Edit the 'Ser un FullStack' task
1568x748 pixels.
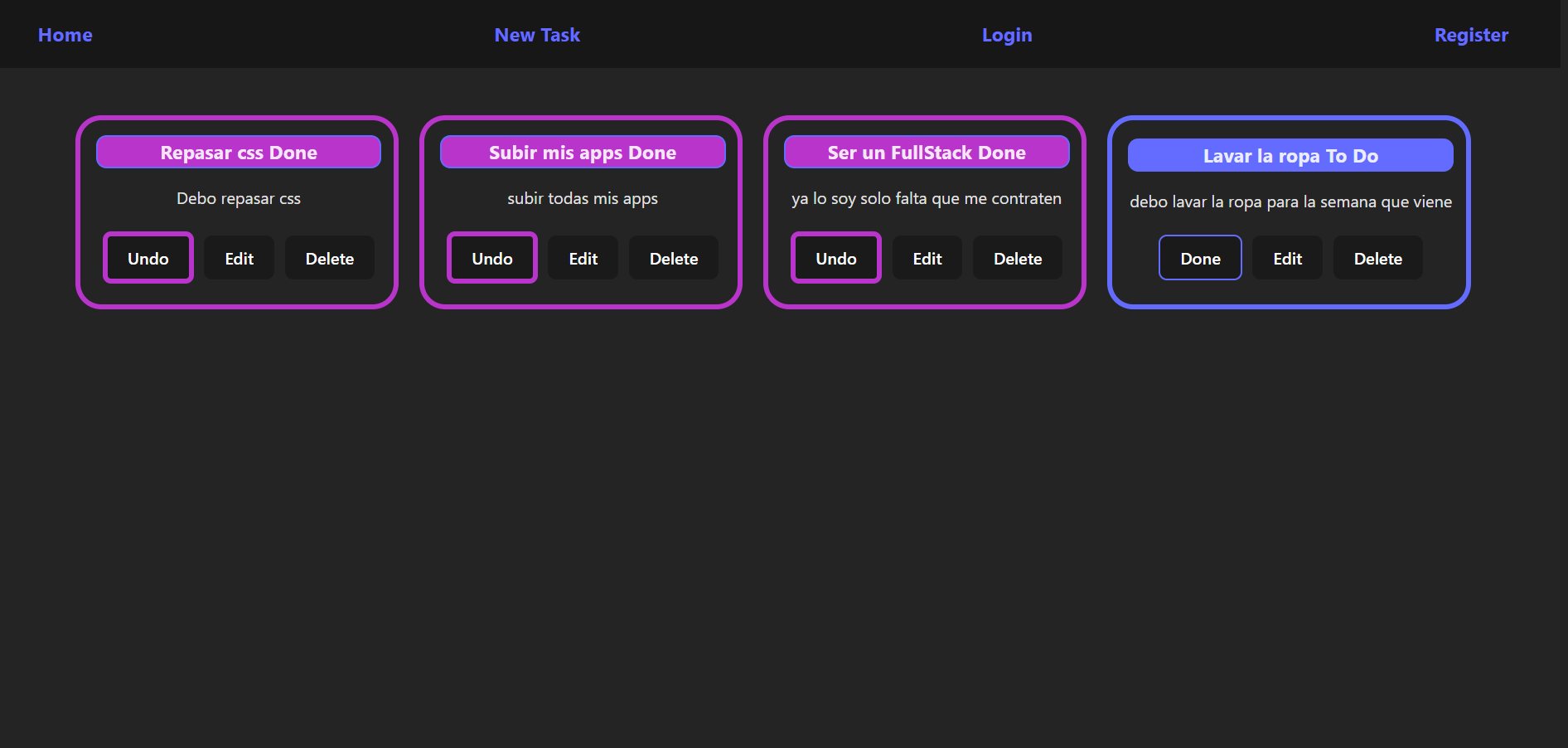[927, 258]
